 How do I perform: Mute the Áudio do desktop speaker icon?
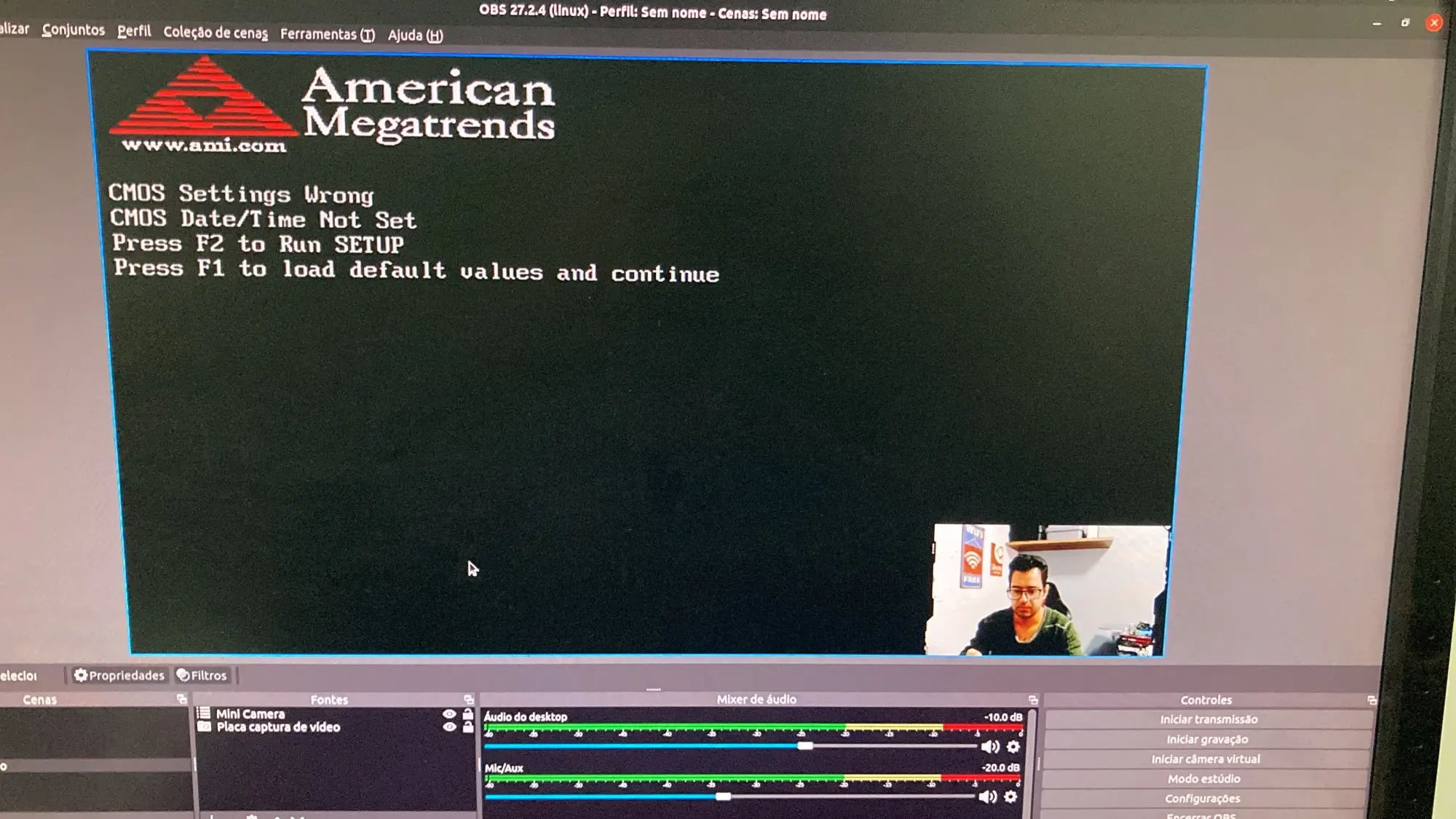989,747
